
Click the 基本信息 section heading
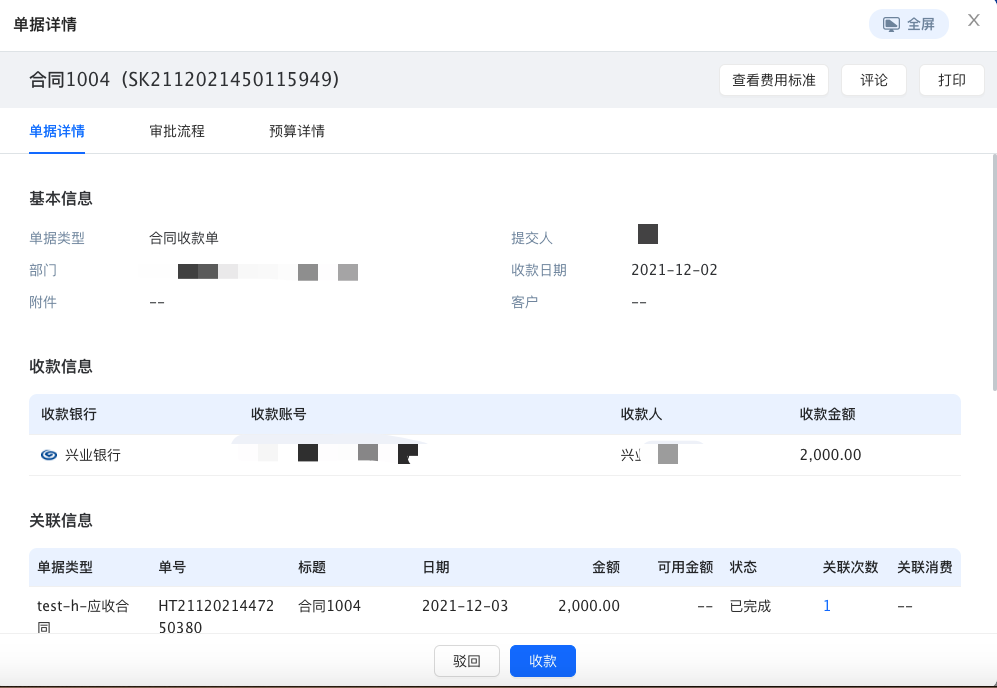61,198
